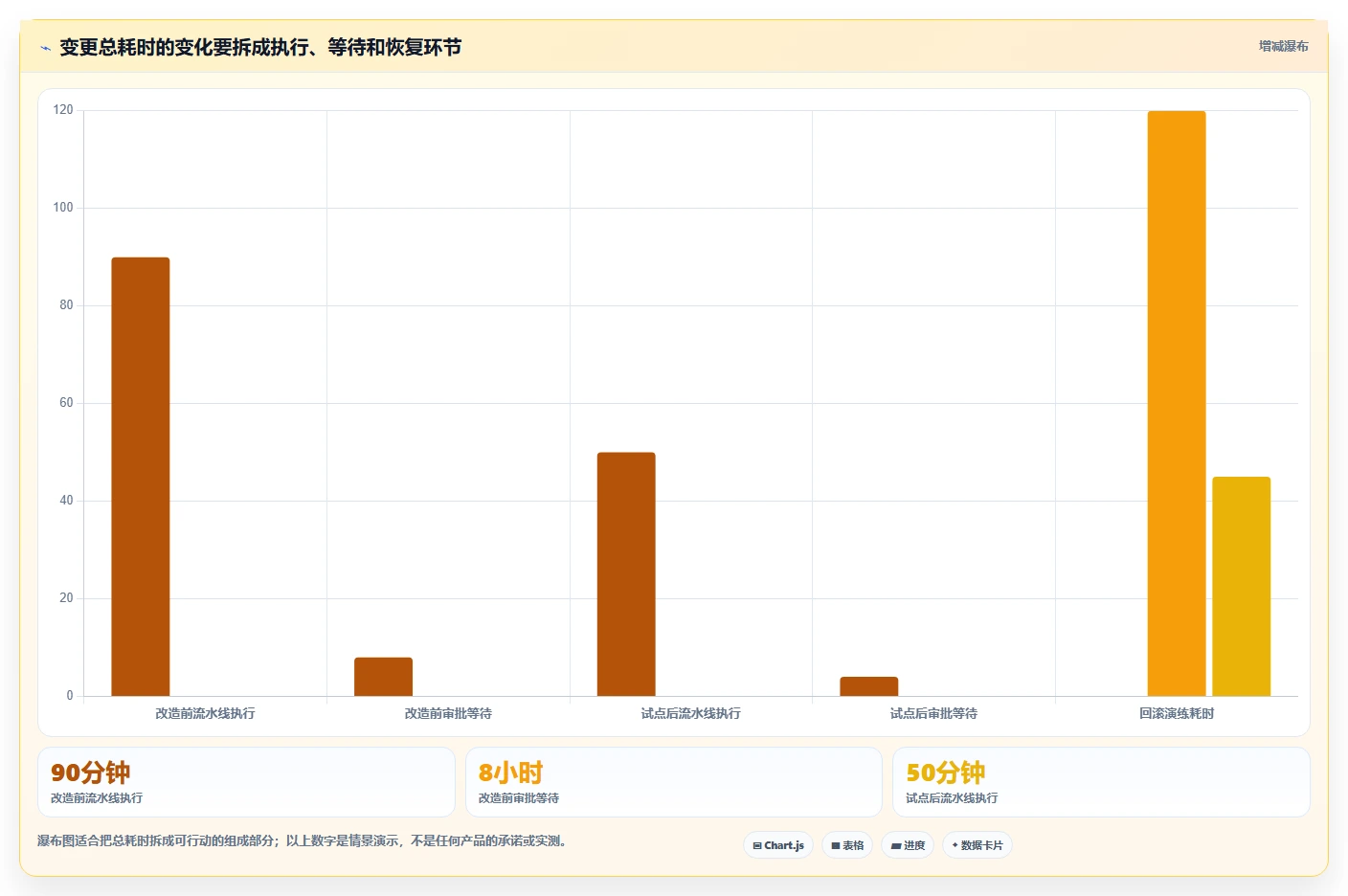The image size is (1348, 896).
Task: Click the 0 y-axis tick value
Action: coord(70,696)
